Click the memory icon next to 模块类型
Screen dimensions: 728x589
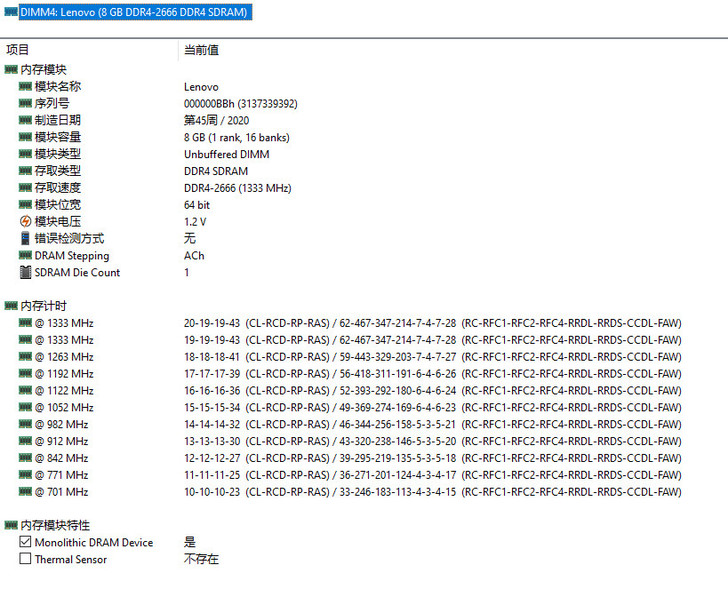pos(25,154)
